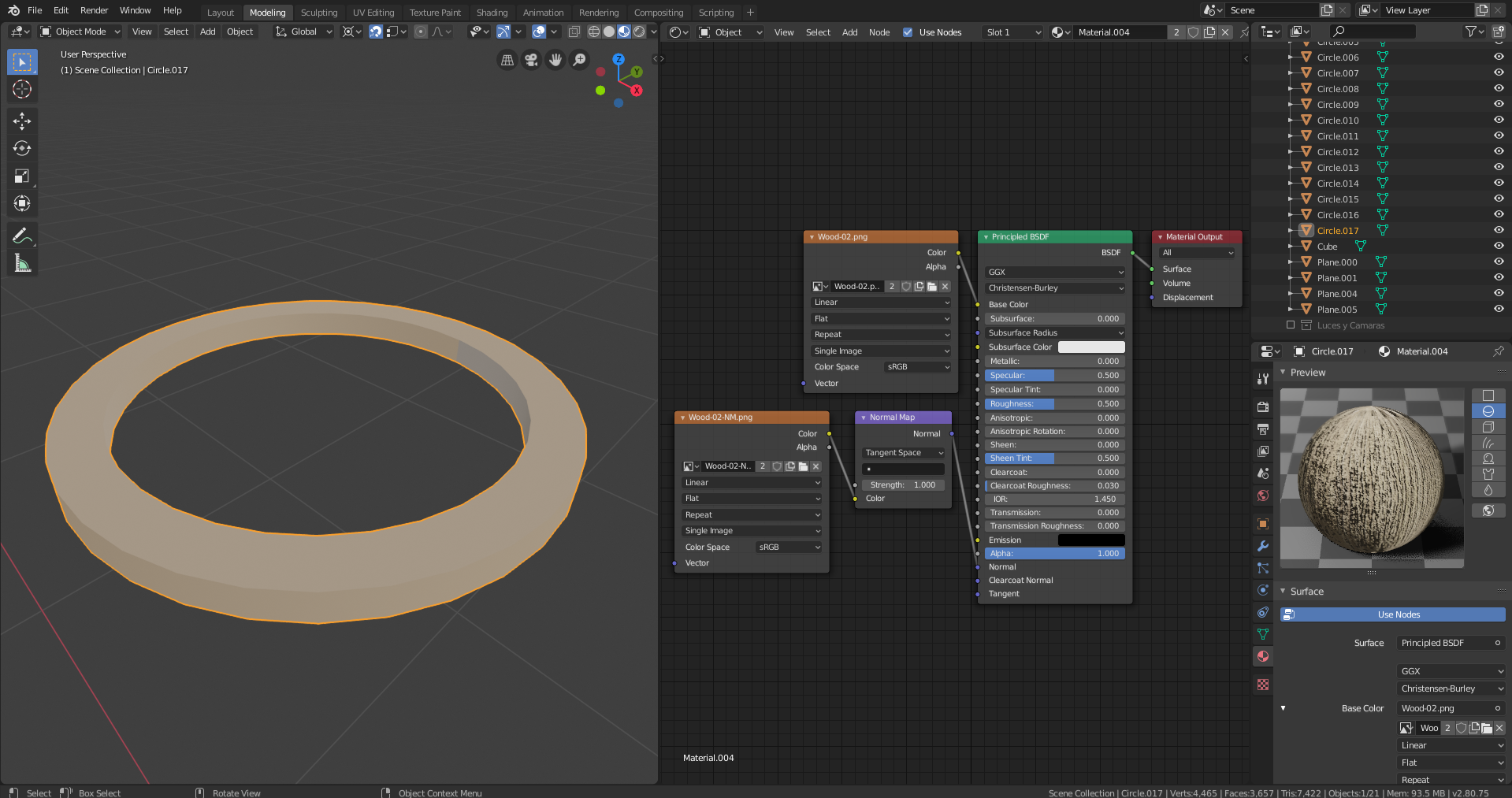1512x798 pixels.
Task: Click Use Nodes button in Surface panel
Action: 1392,614
